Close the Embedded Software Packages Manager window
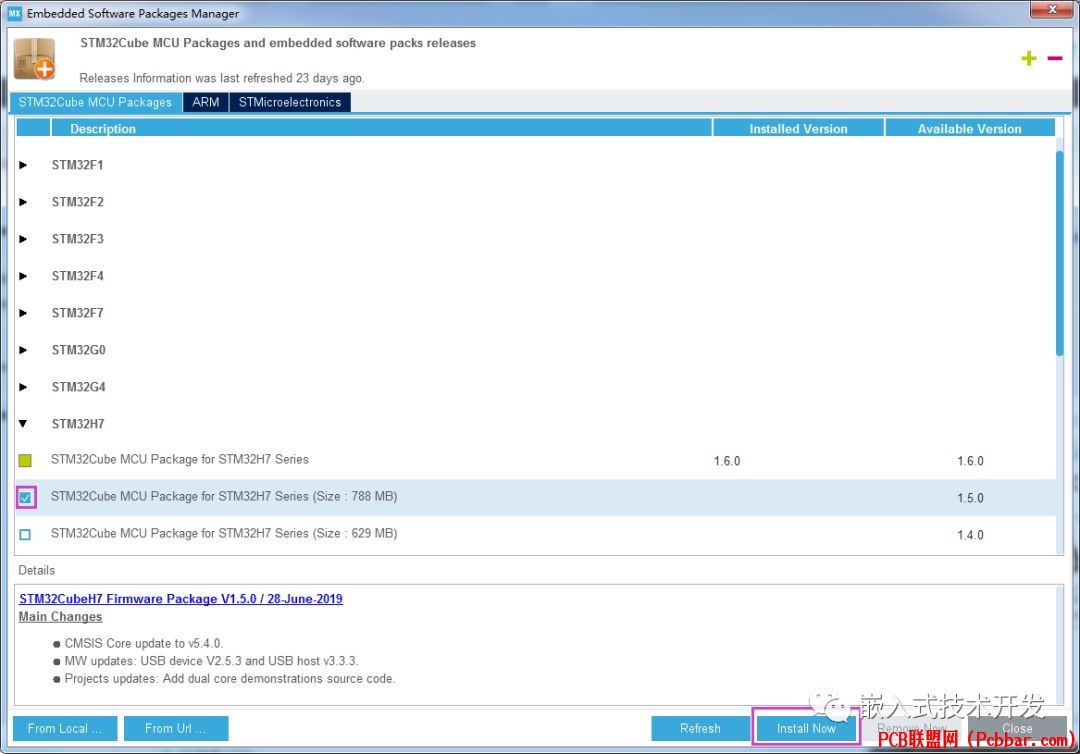This screenshot has height=754, width=1080. [x=1052, y=9]
